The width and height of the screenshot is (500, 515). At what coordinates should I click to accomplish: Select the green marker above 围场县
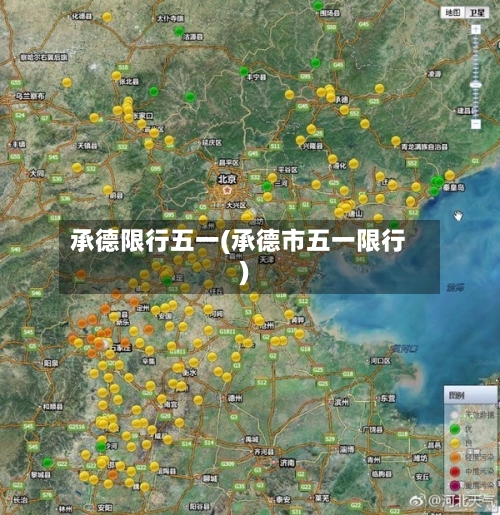[318, 5]
